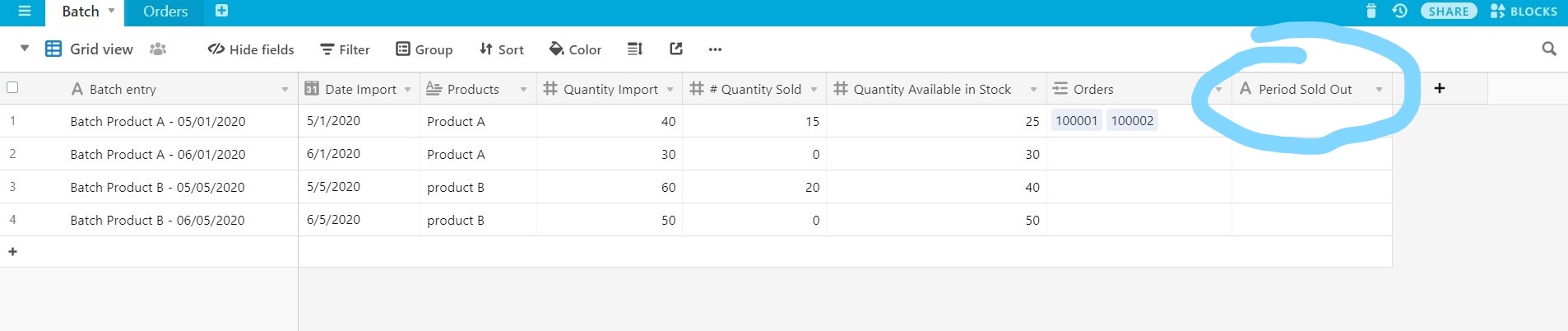Screen dimensions: 1568x331
Task: Open the revision history clock icon
Action: pyautogui.click(x=1400, y=11)
